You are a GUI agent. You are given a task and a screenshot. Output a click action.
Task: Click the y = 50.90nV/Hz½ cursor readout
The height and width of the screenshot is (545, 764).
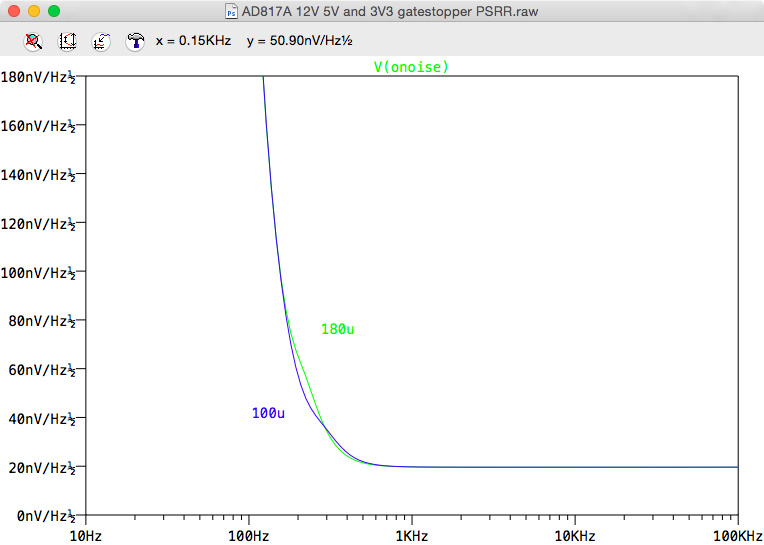click(300, 41)
